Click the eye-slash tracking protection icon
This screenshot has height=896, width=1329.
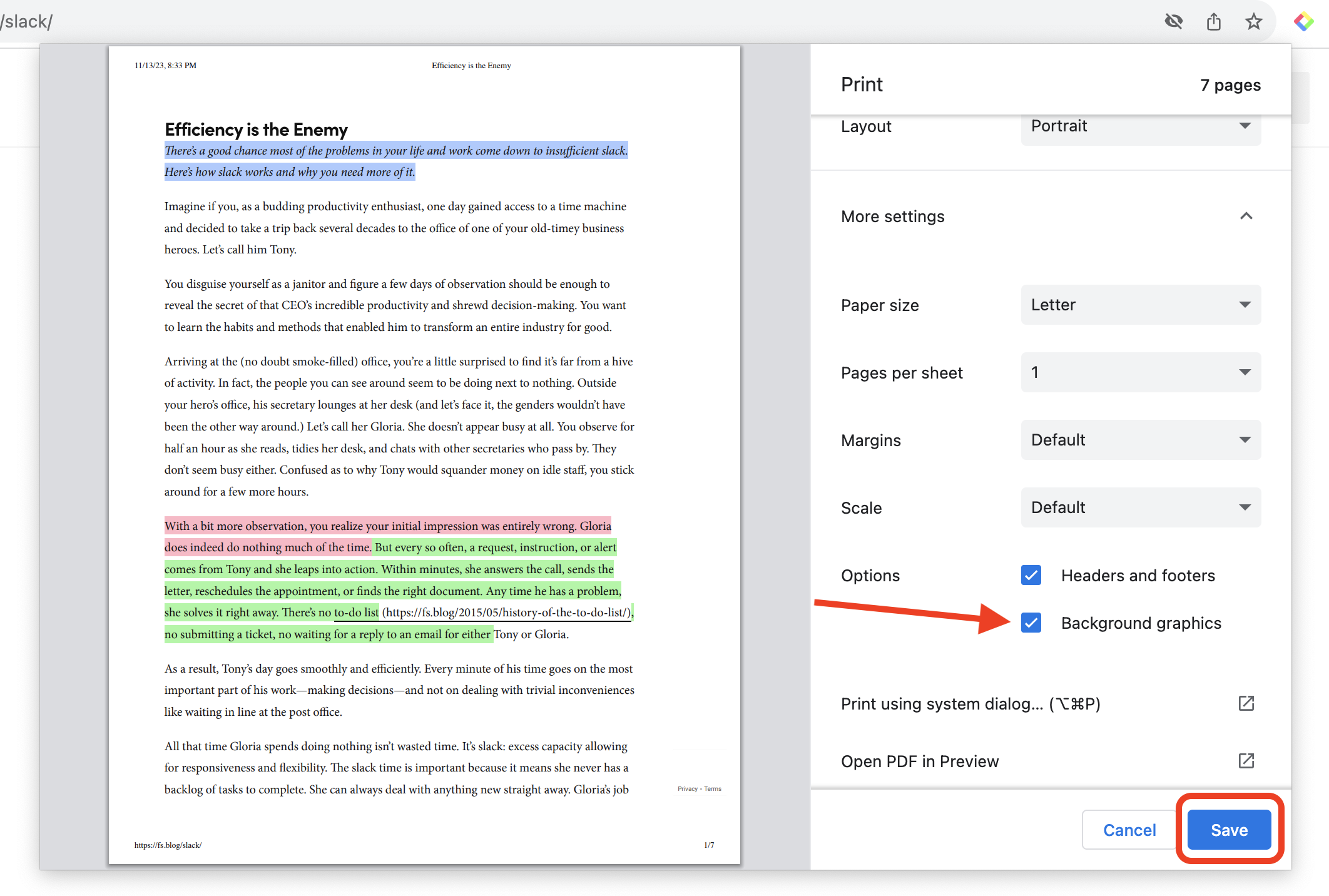click(1173, 22)
